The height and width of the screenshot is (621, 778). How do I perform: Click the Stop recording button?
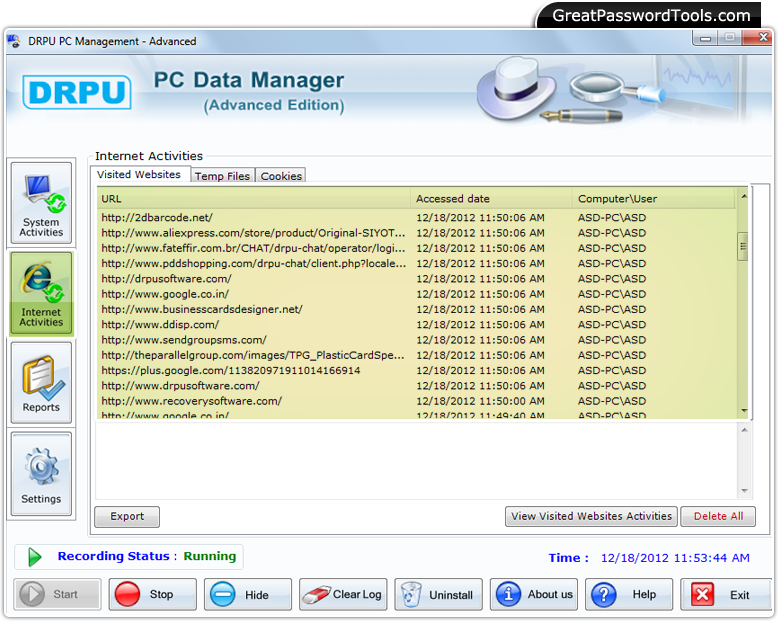[x=152, y=594]
